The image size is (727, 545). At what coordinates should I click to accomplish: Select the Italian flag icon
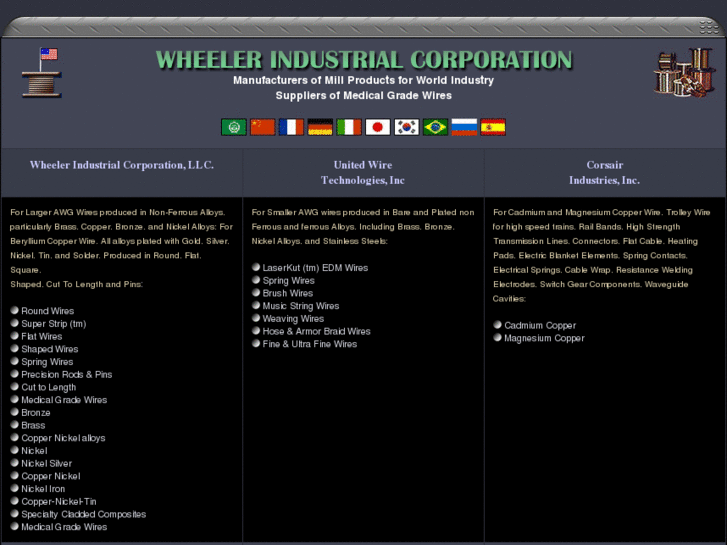(349, 127)
